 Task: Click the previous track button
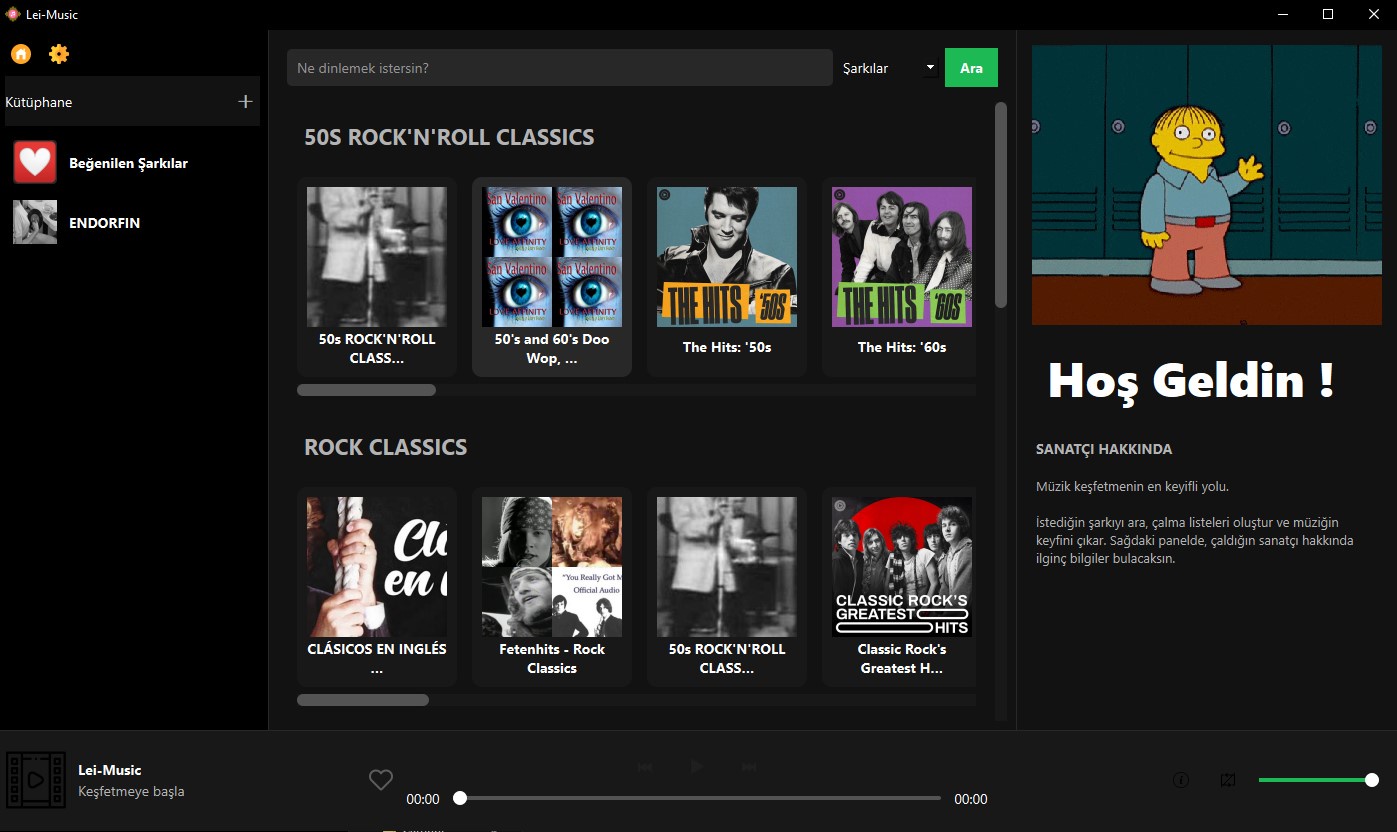pyautogui.click(x=645, y=767)
